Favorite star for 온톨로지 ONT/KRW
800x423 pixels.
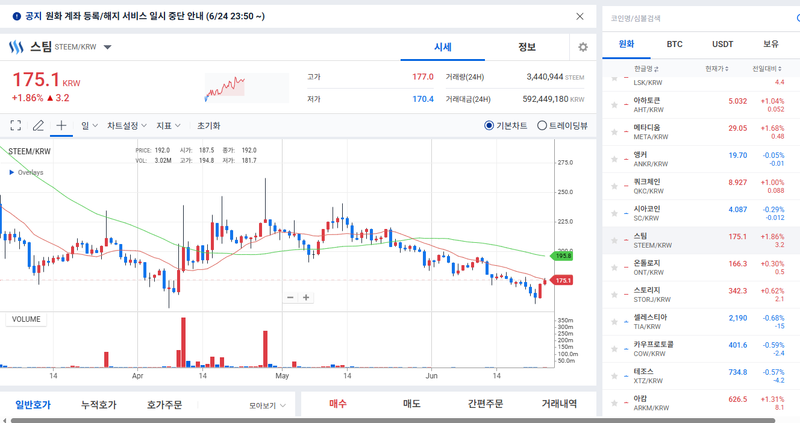(614, 268)
